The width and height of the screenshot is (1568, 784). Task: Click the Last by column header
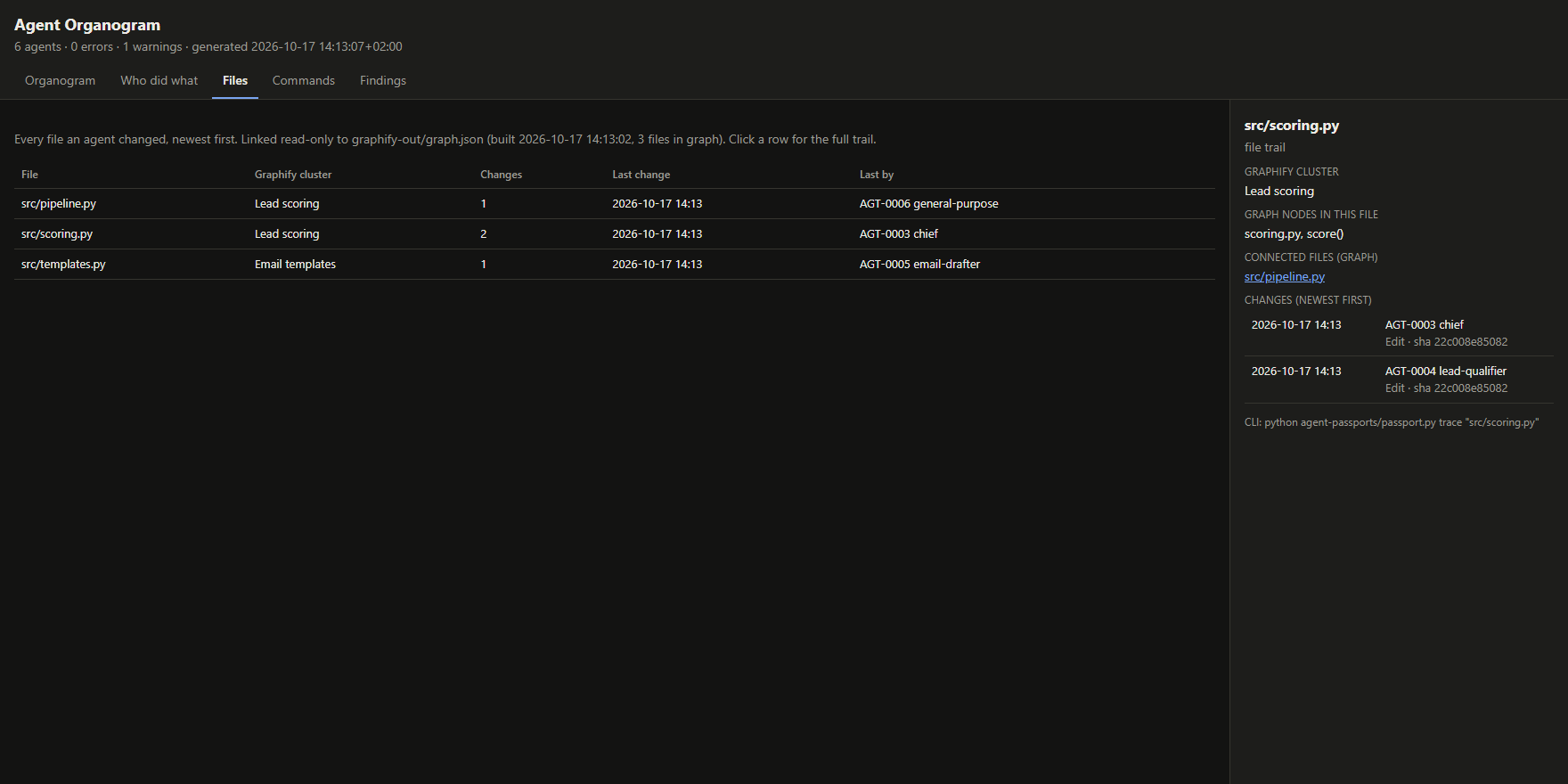click(877, 175)
